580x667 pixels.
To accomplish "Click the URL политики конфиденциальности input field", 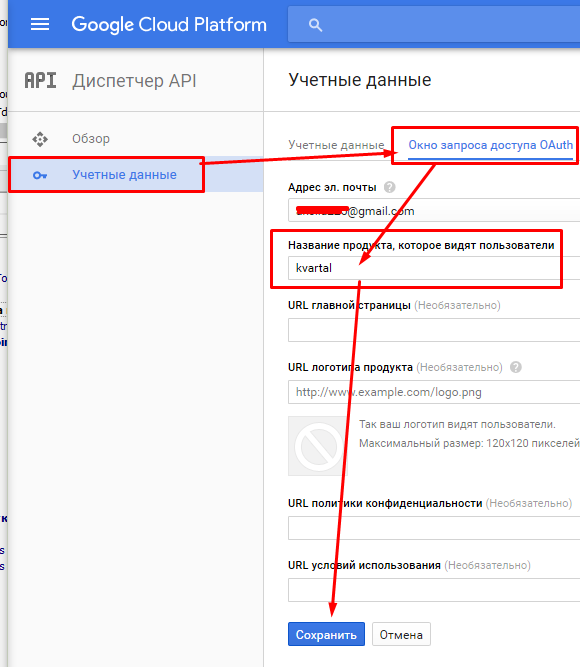I will 434,528.
